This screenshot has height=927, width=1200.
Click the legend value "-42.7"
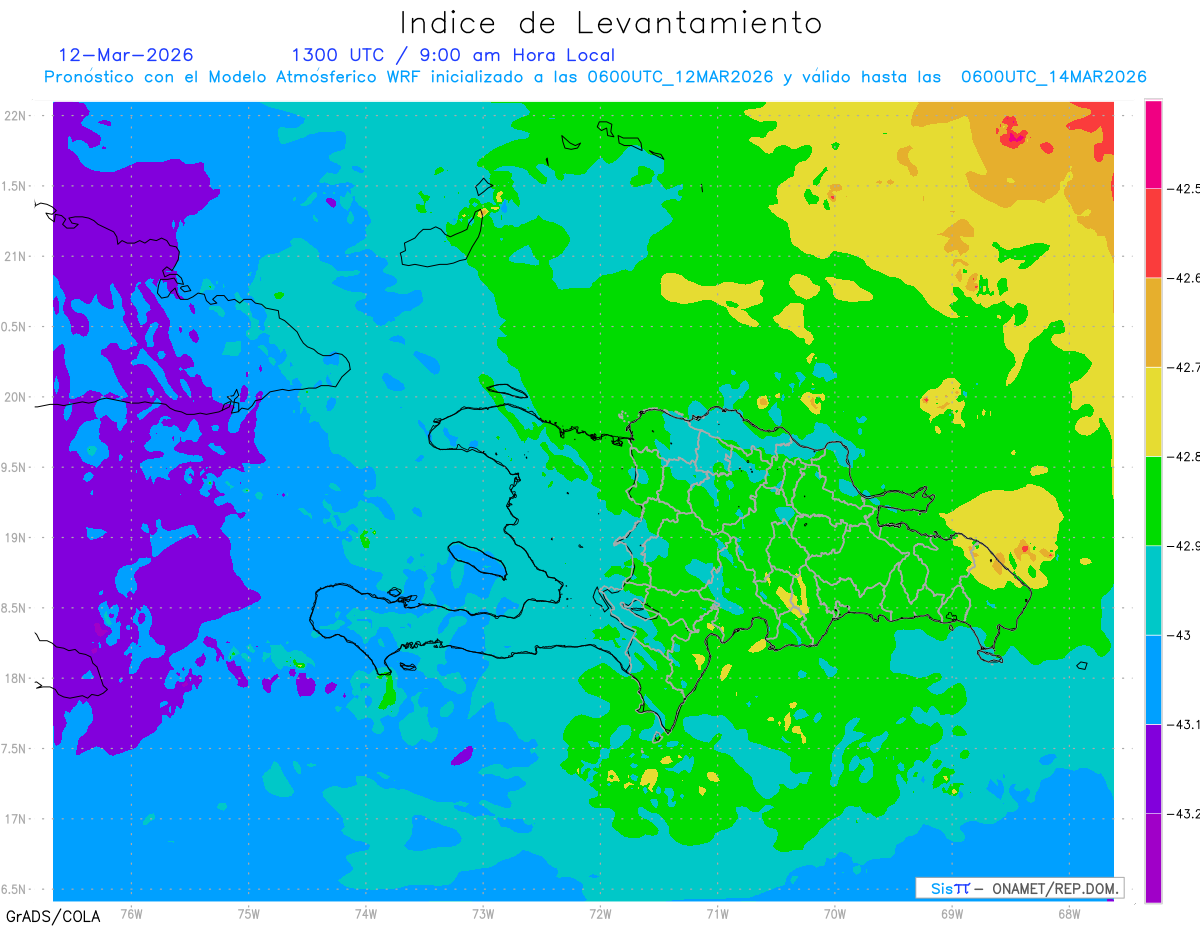(x=1184, y=367)
